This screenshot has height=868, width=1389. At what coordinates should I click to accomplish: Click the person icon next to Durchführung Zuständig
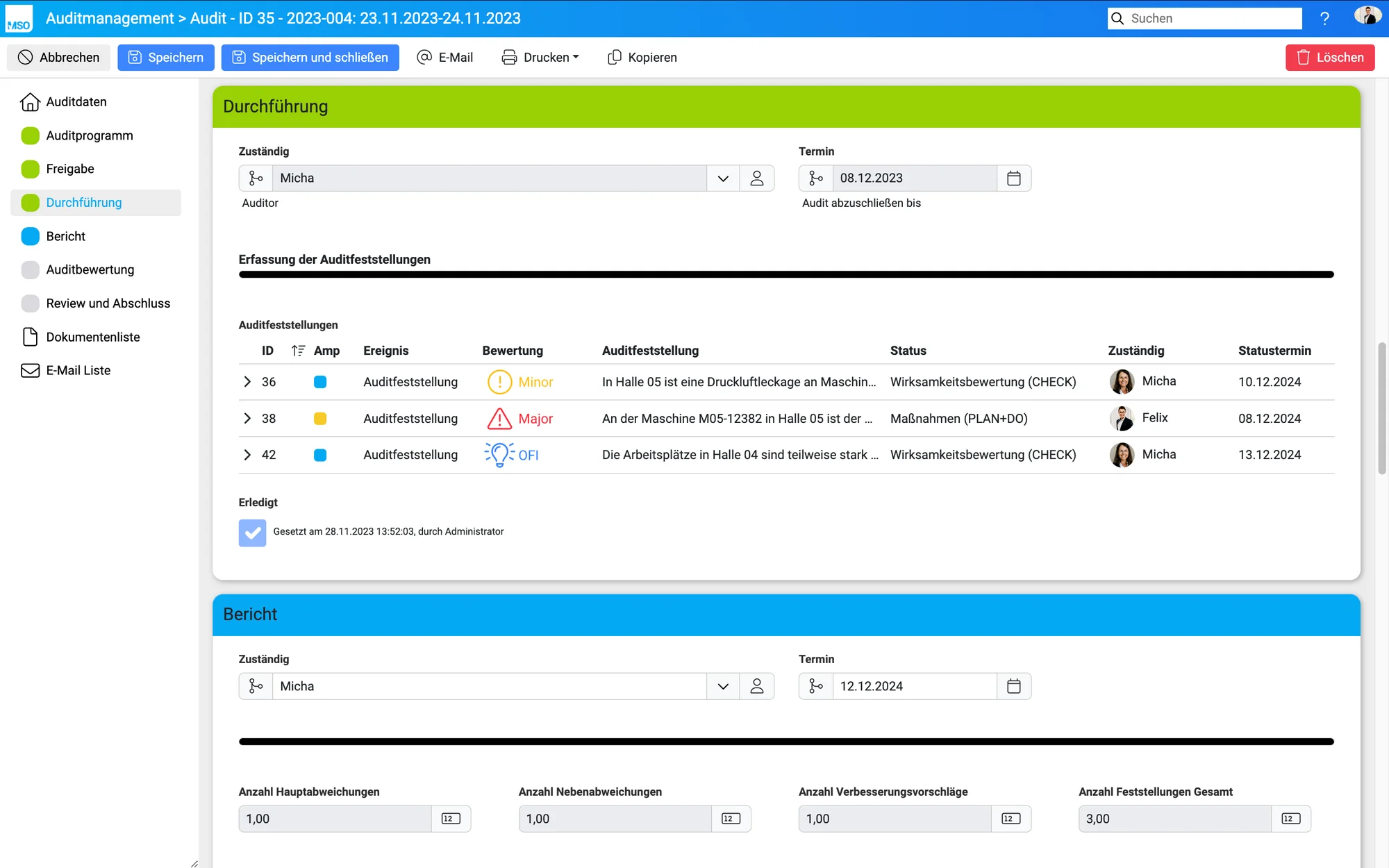756,178
